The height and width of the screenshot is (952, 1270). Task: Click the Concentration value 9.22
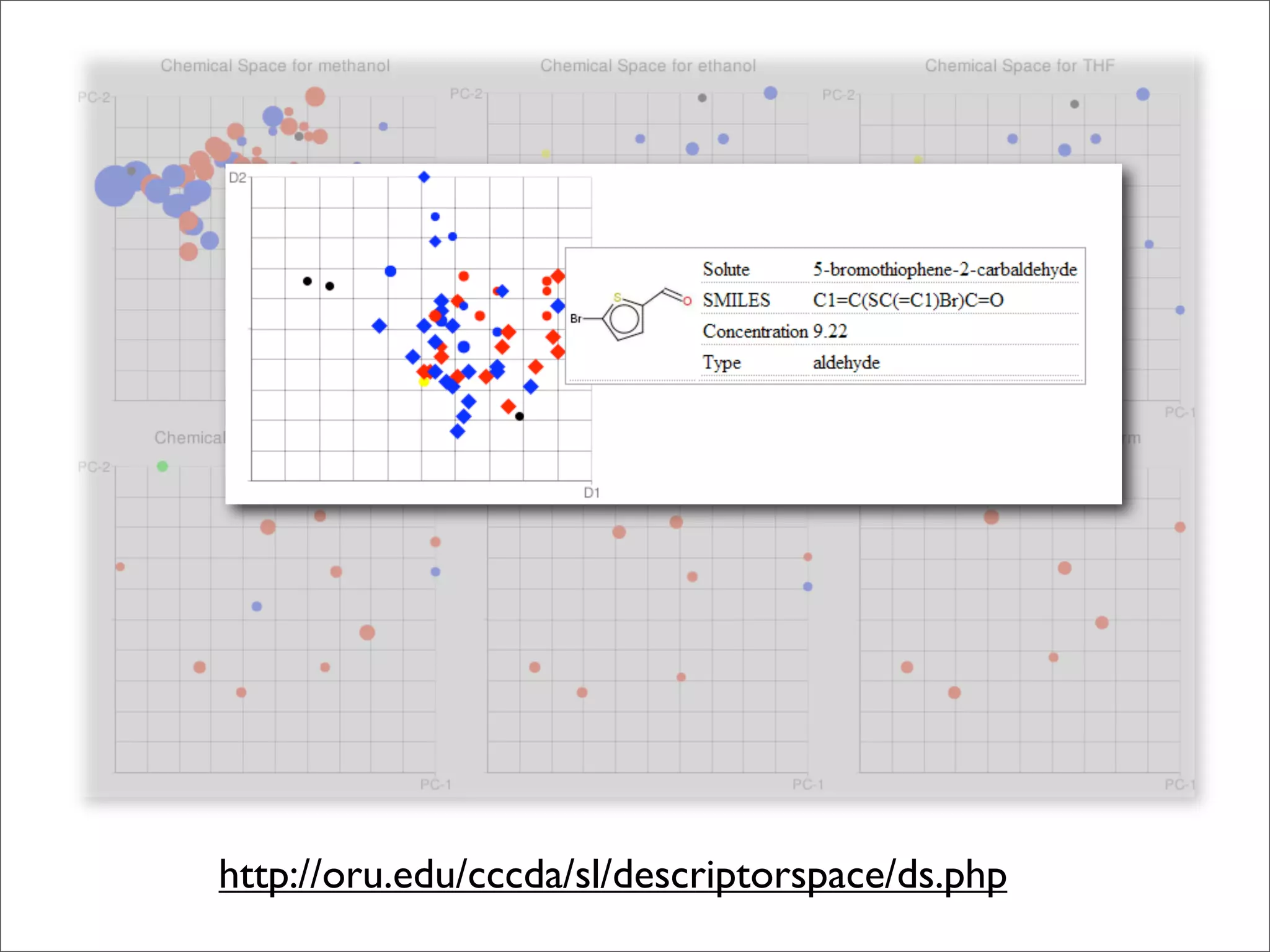(830, 331)
